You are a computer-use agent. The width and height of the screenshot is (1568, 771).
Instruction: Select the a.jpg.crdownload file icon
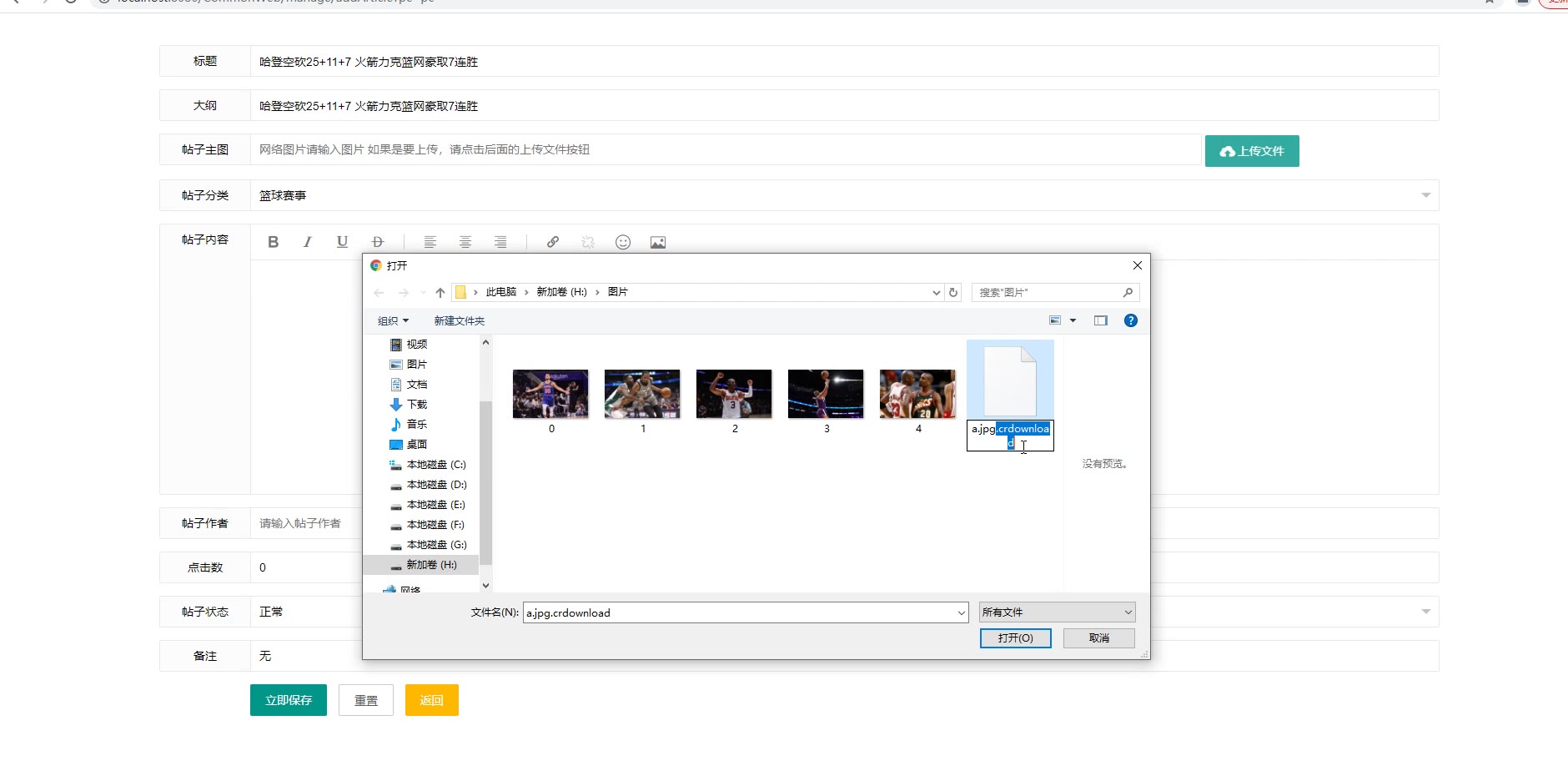pos(1010,381)
